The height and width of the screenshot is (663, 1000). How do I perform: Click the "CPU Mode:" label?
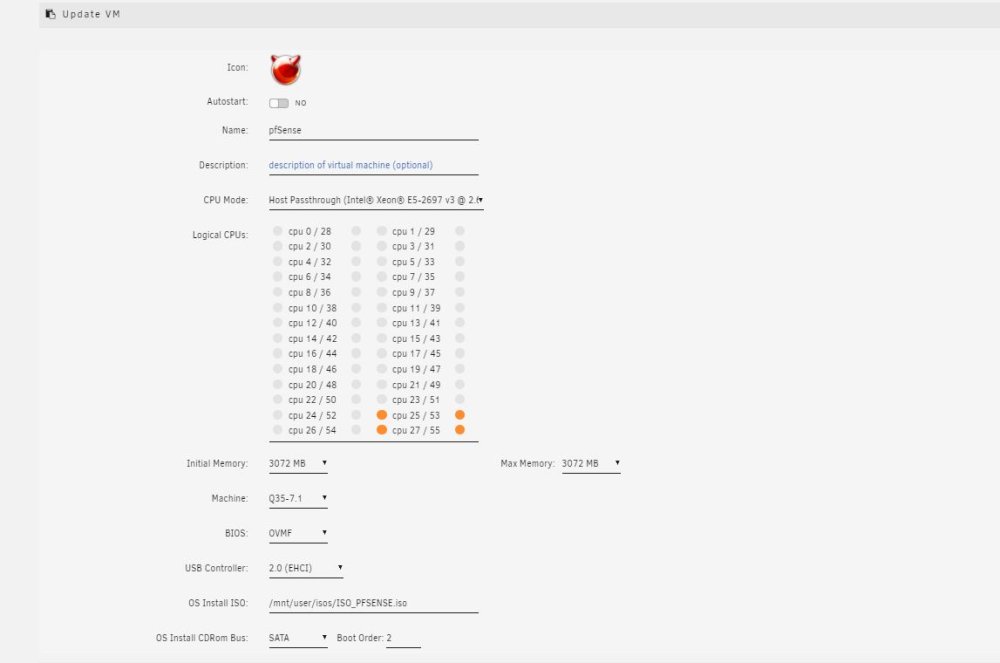coord(226,200)
